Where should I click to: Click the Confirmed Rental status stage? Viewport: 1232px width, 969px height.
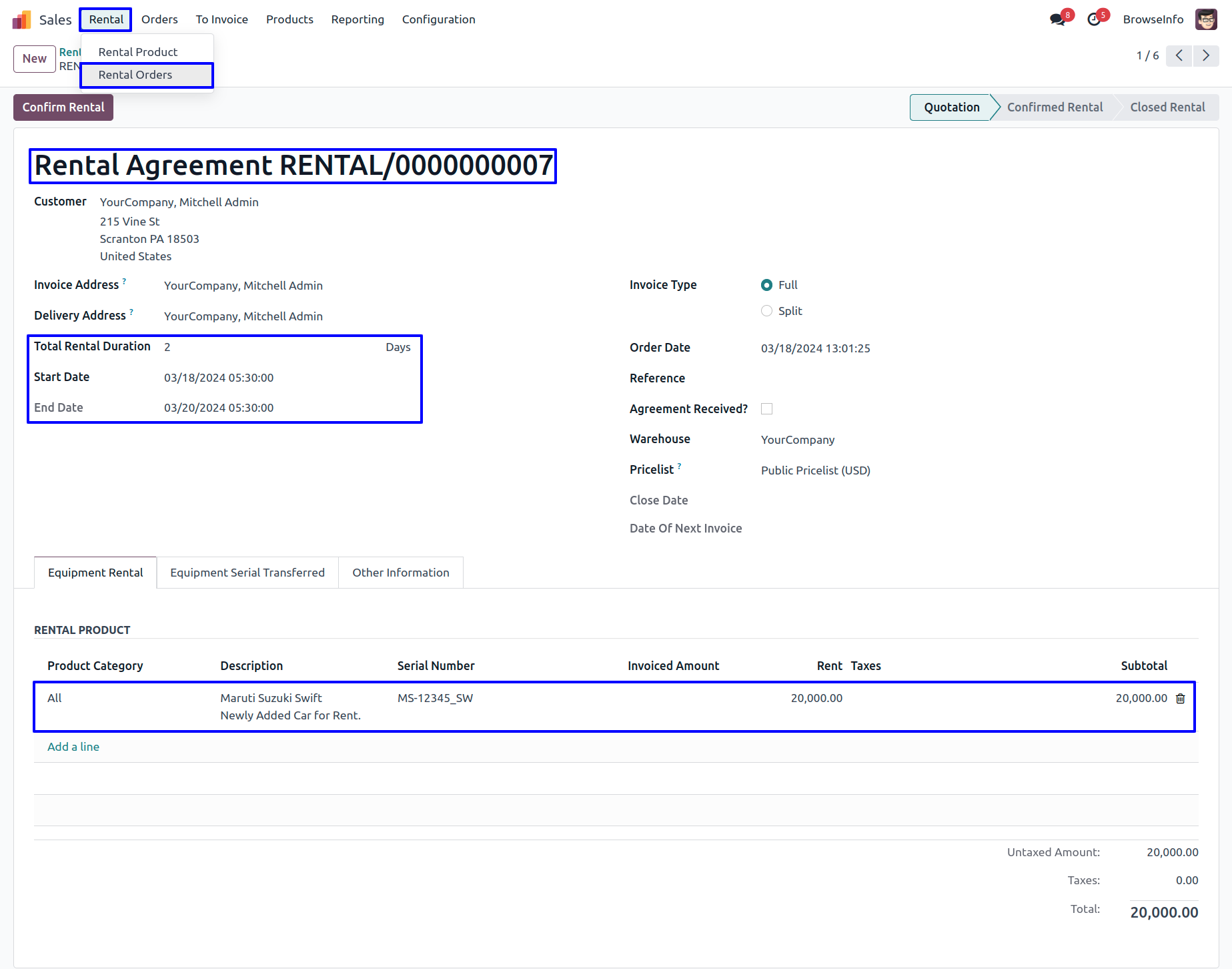tap(1054, 107)
